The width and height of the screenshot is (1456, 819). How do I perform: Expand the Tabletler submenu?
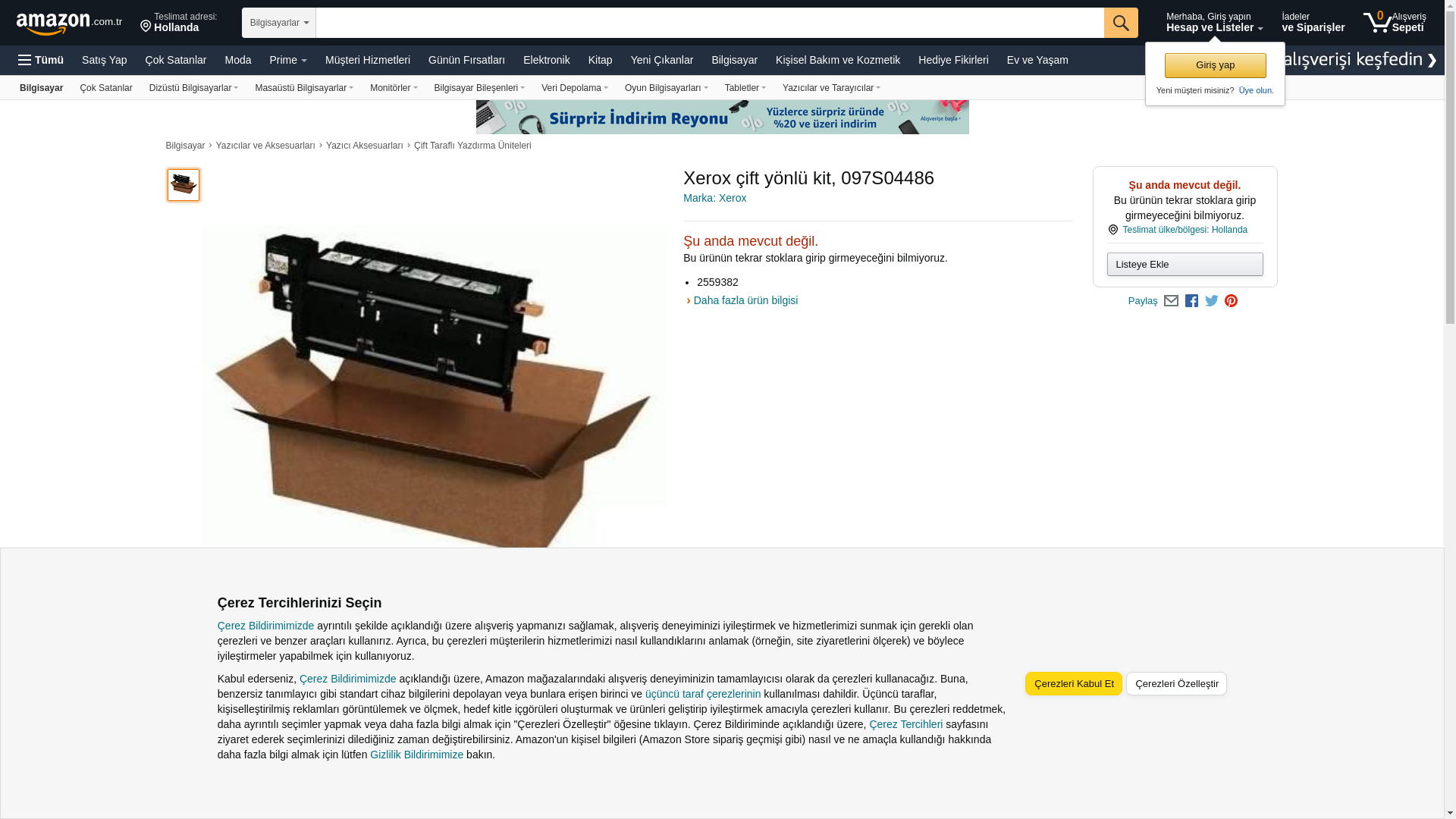pos(745,88)
